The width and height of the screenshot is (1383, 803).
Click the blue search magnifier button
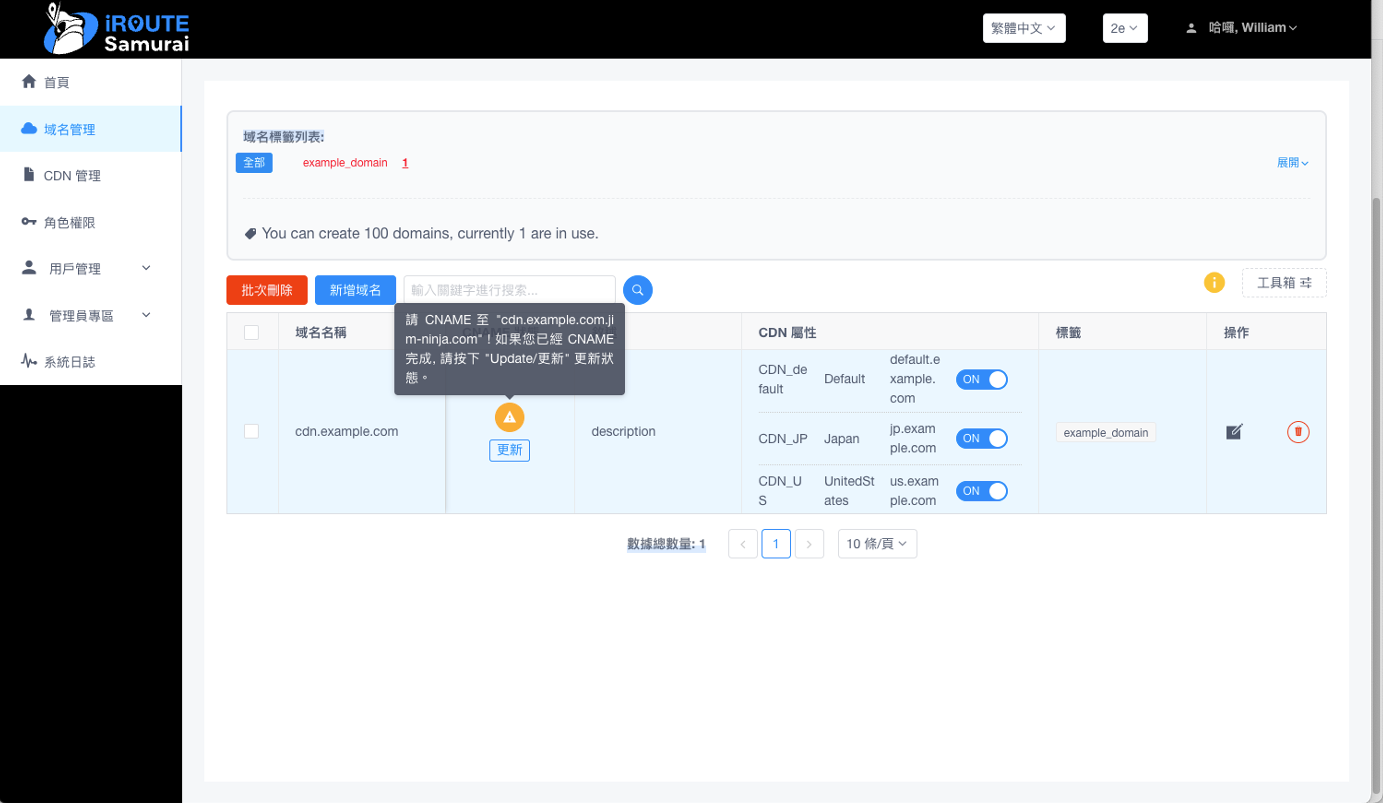(637, 290)
